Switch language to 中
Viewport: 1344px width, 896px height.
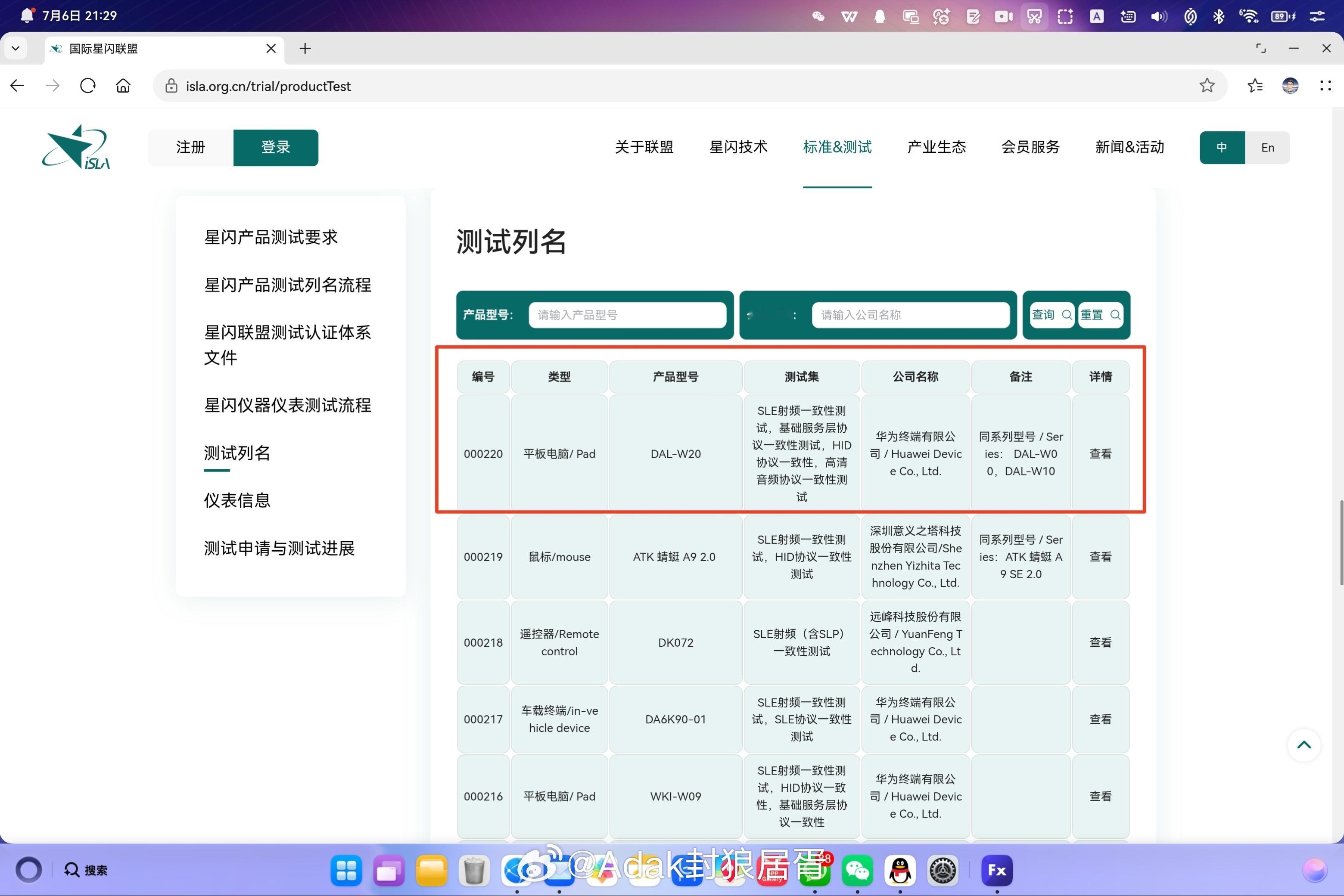[1222, 147]
